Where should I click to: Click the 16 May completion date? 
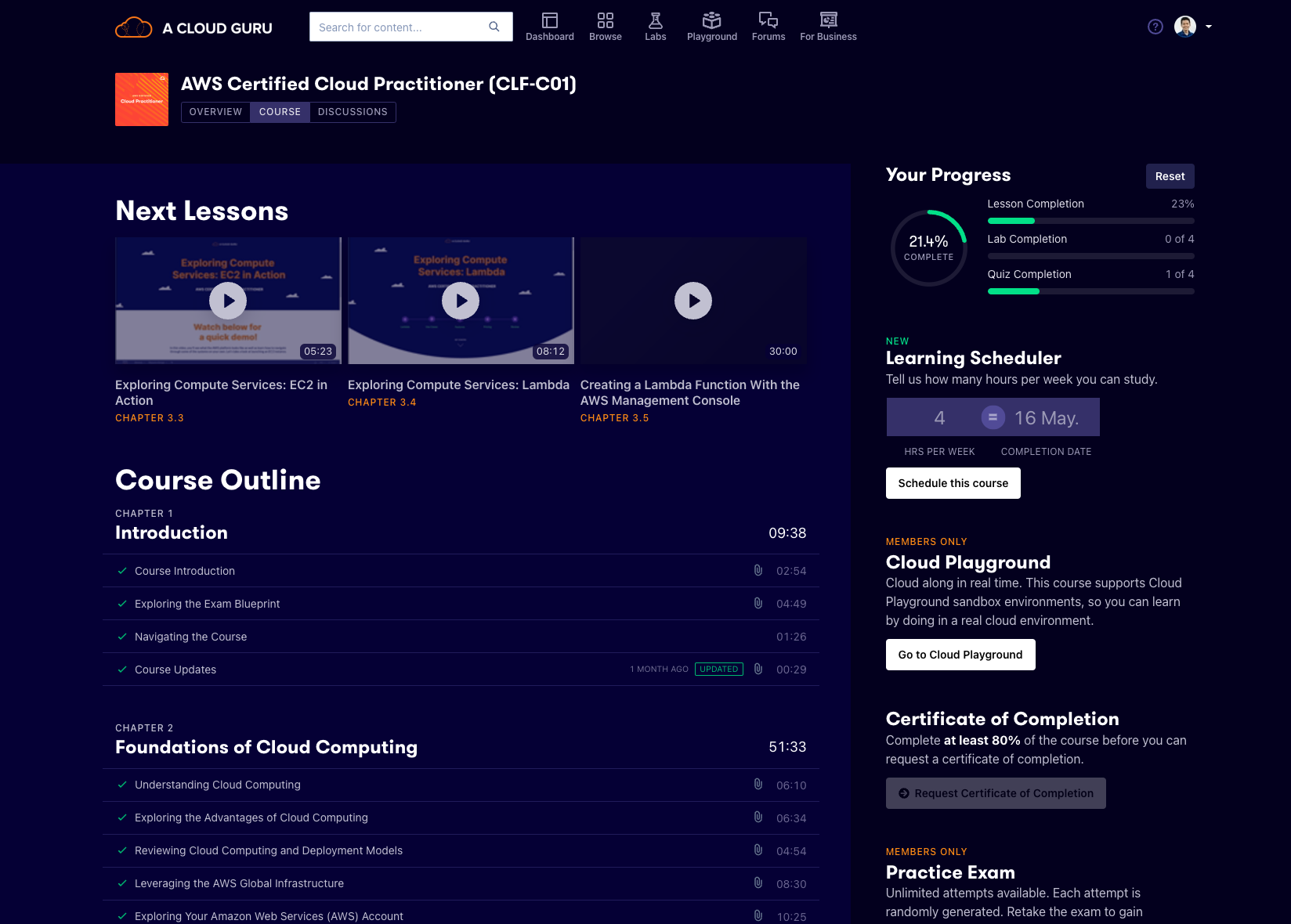[x=1047, y=417]
